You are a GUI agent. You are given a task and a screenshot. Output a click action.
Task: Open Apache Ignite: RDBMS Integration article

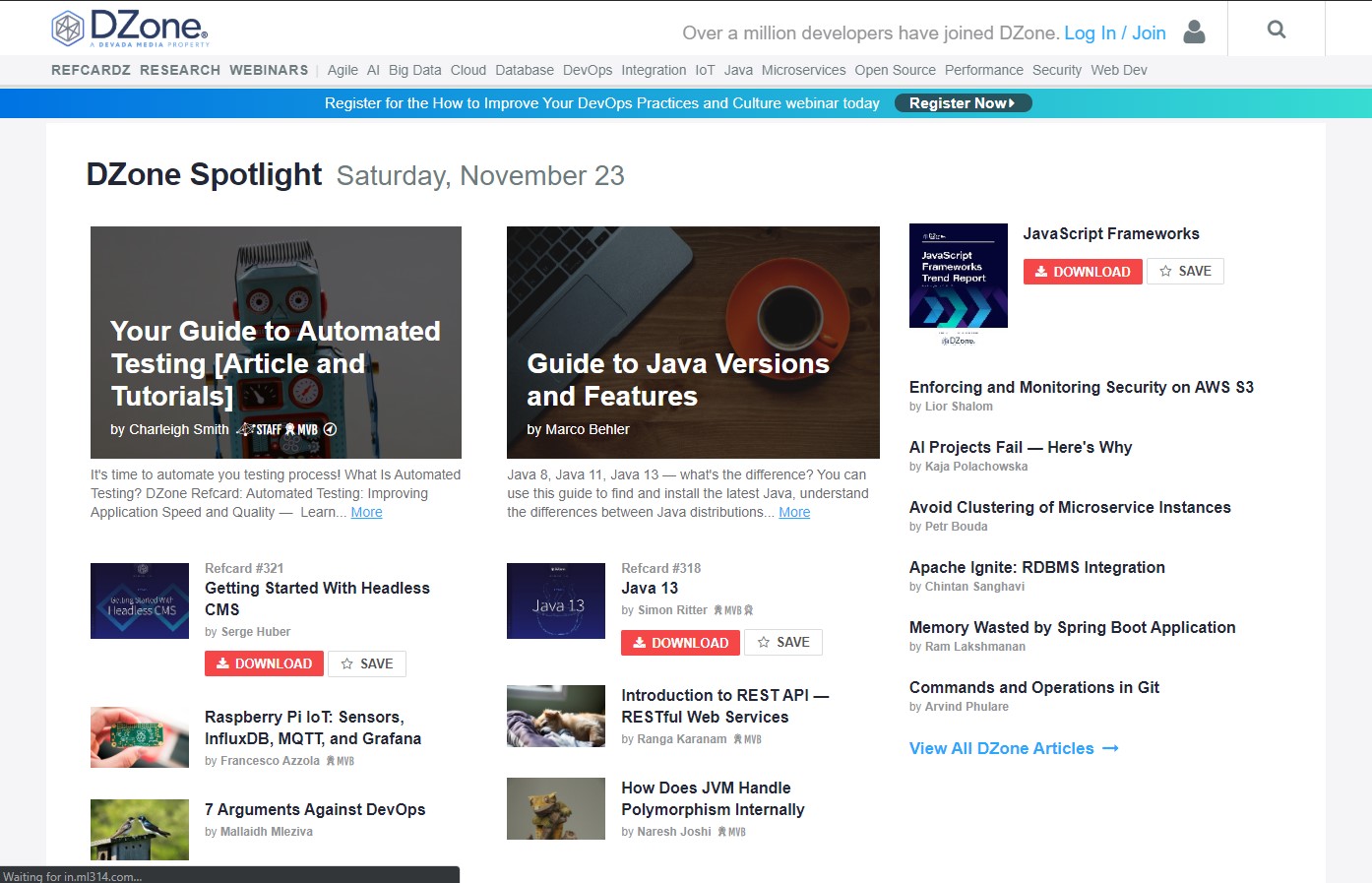tap(1037, 567)
